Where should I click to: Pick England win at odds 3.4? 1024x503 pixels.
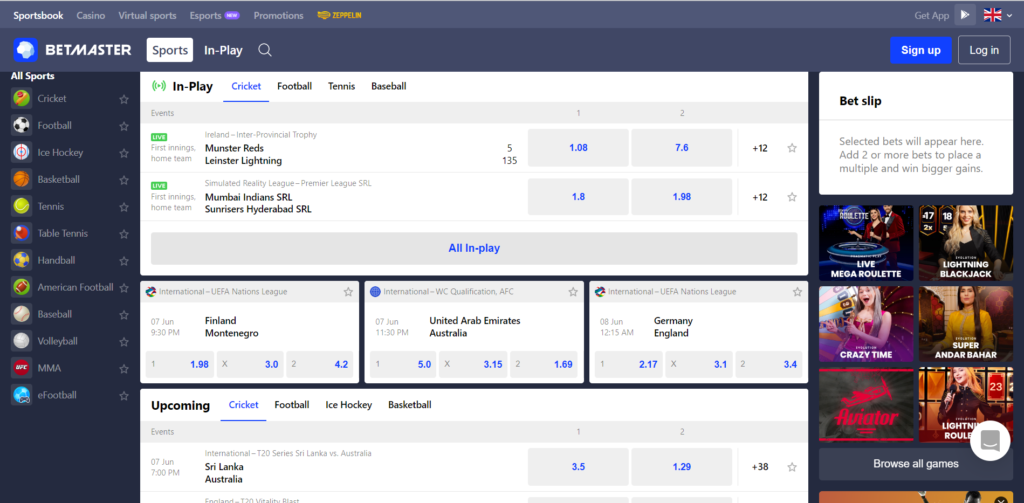click(769, 365)
